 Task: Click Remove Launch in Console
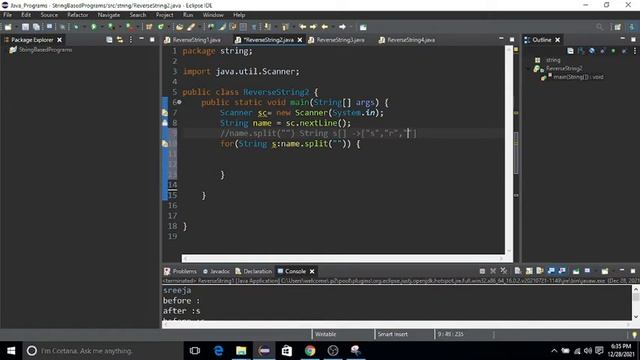click(x=493, y=271)
